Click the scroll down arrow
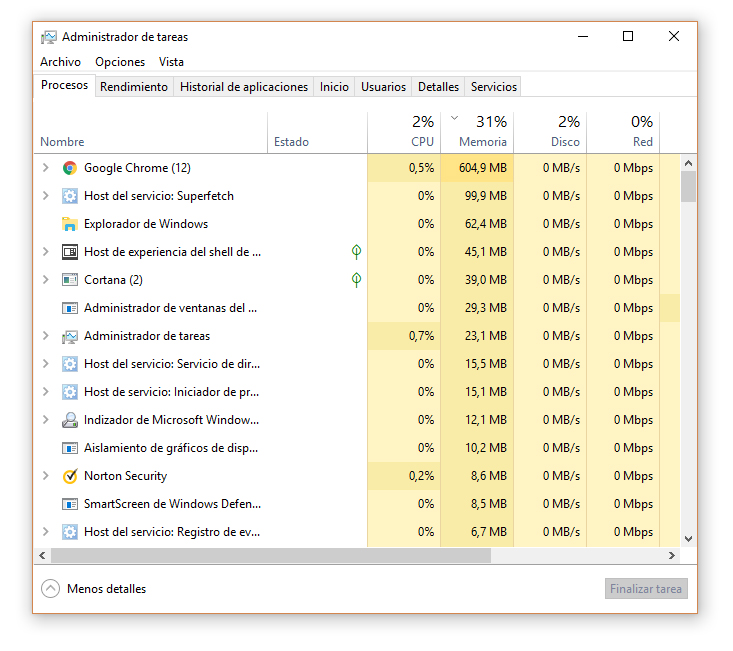733x651 pixels. click(x=688, y=539)
